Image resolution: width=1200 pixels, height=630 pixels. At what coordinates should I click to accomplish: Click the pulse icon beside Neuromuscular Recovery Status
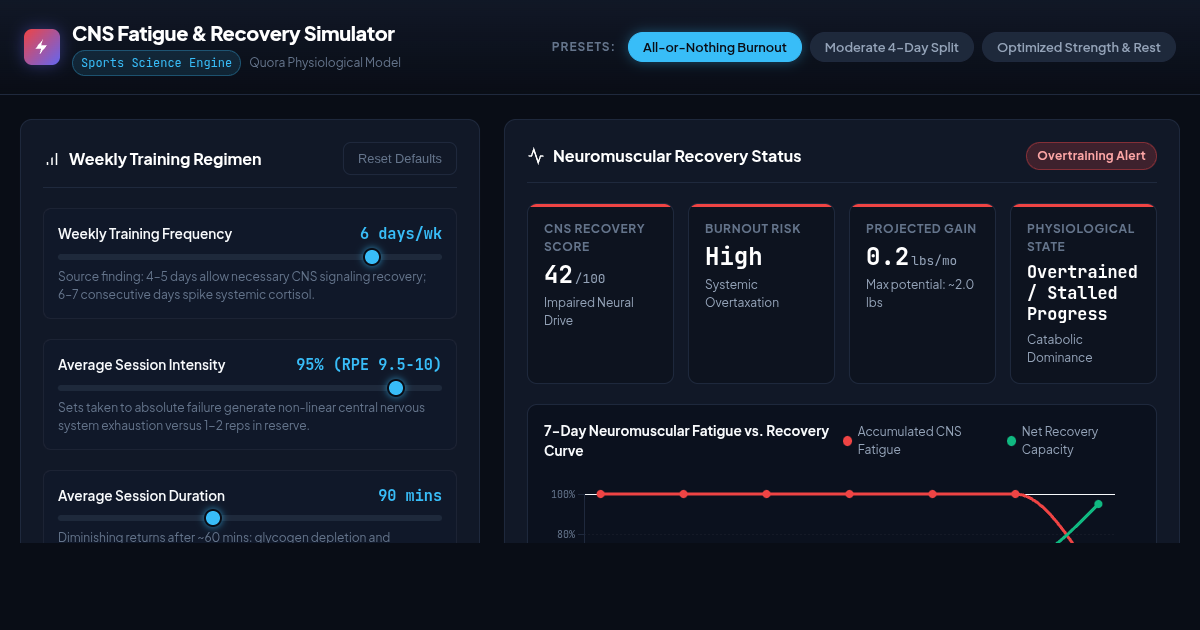coord(536,156)
